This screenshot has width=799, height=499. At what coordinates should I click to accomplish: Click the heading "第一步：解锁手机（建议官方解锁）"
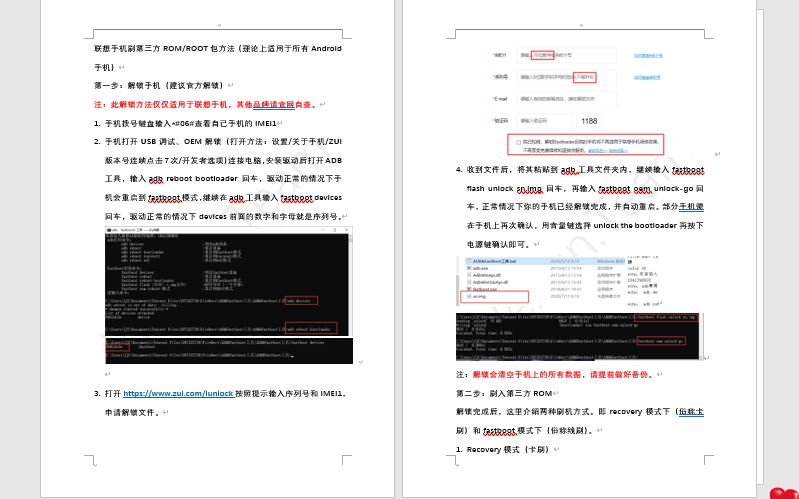tap(161, 86)
